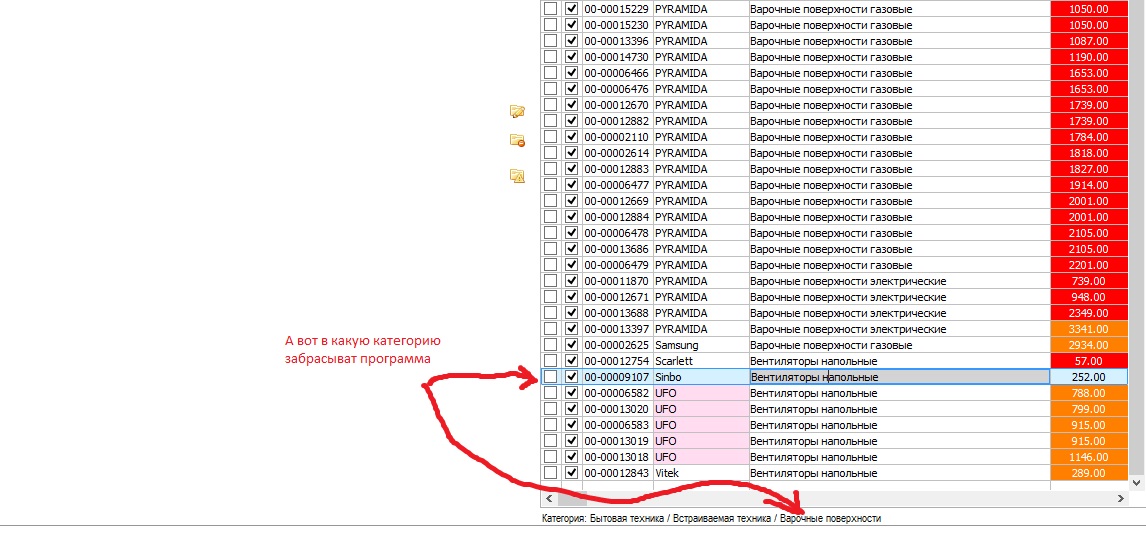Untick the checked box in row 00-00013397
1146x549 pixels.
point(572,329)
